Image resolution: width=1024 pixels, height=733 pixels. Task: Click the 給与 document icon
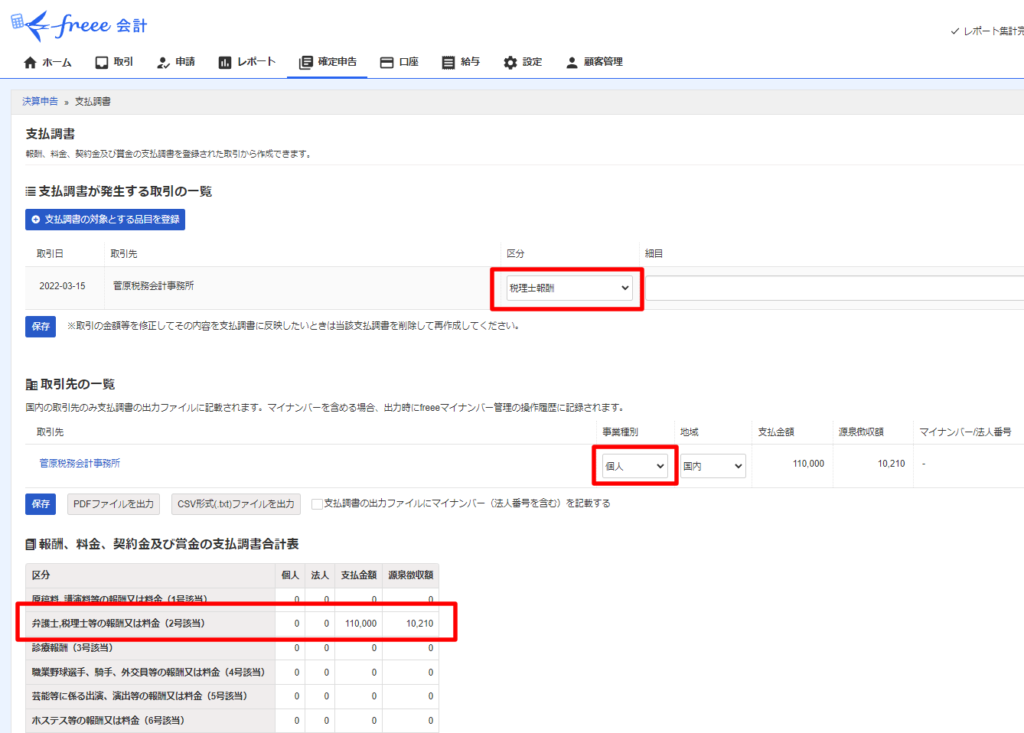448,62
